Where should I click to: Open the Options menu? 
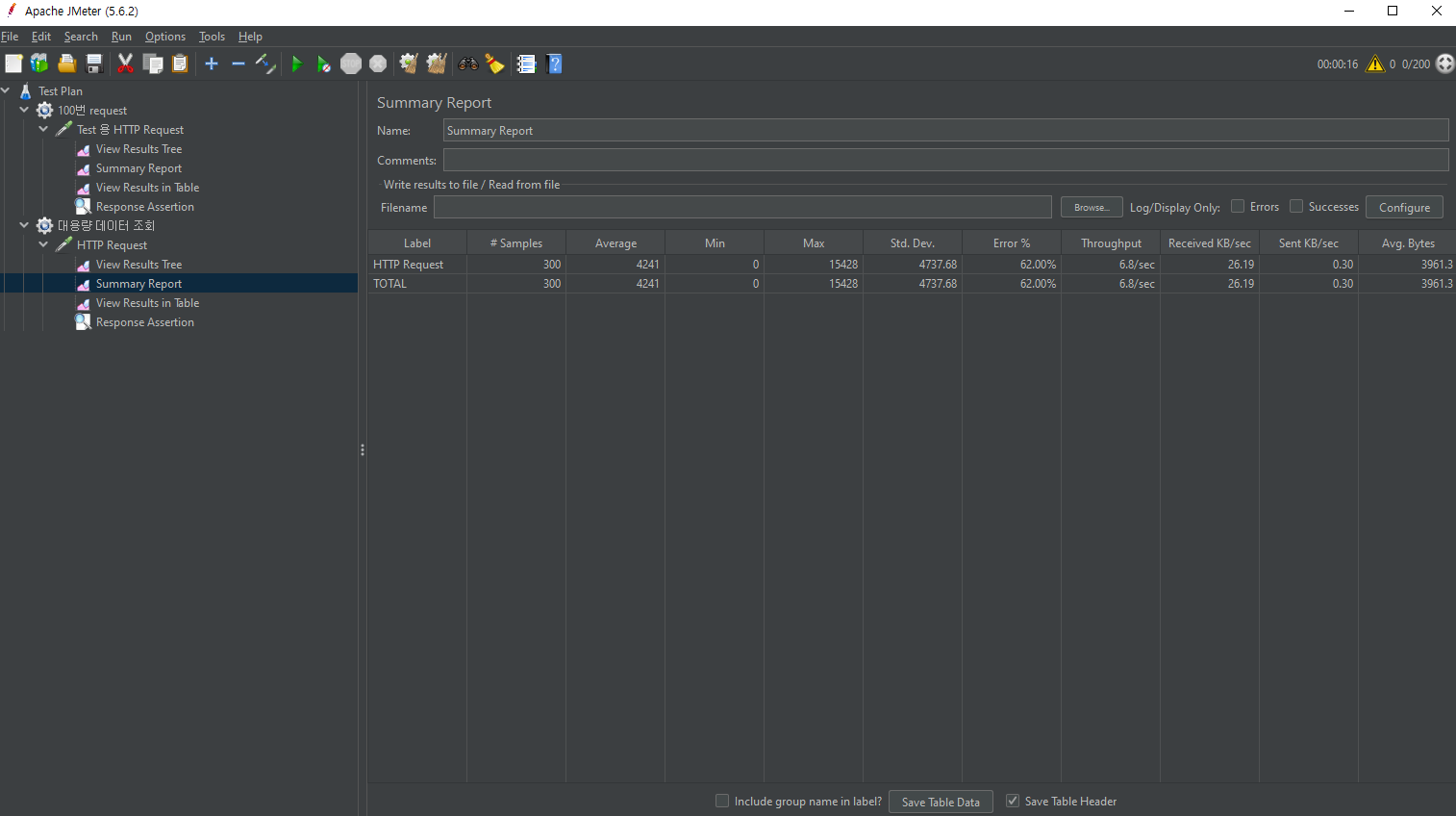[165, 37]
